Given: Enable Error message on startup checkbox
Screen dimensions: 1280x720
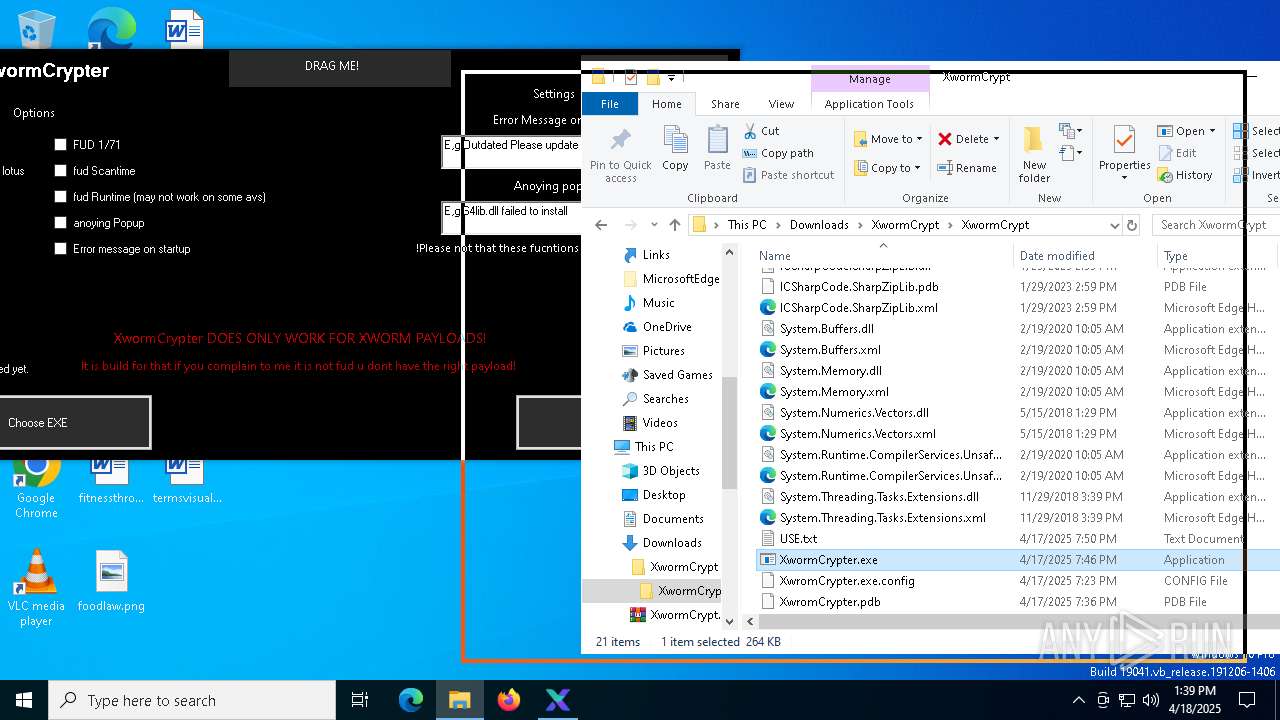Looking at the screenshot, I should (x=61, y=249).
